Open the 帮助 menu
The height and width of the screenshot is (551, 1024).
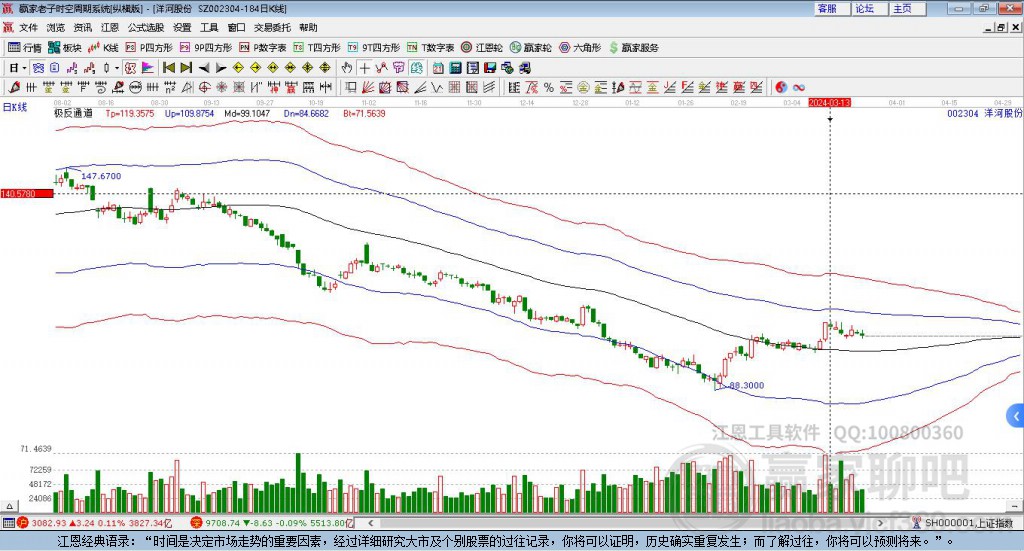(x=308, y=27)
